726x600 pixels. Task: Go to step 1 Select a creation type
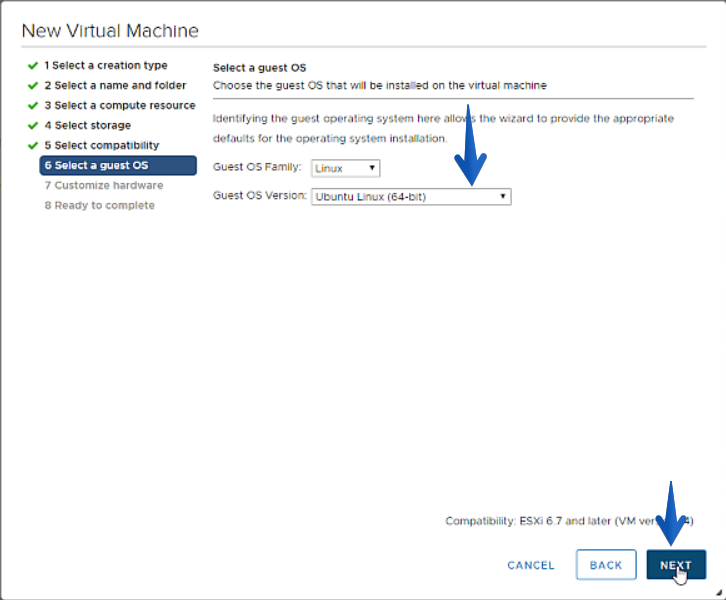coord(106,65)
